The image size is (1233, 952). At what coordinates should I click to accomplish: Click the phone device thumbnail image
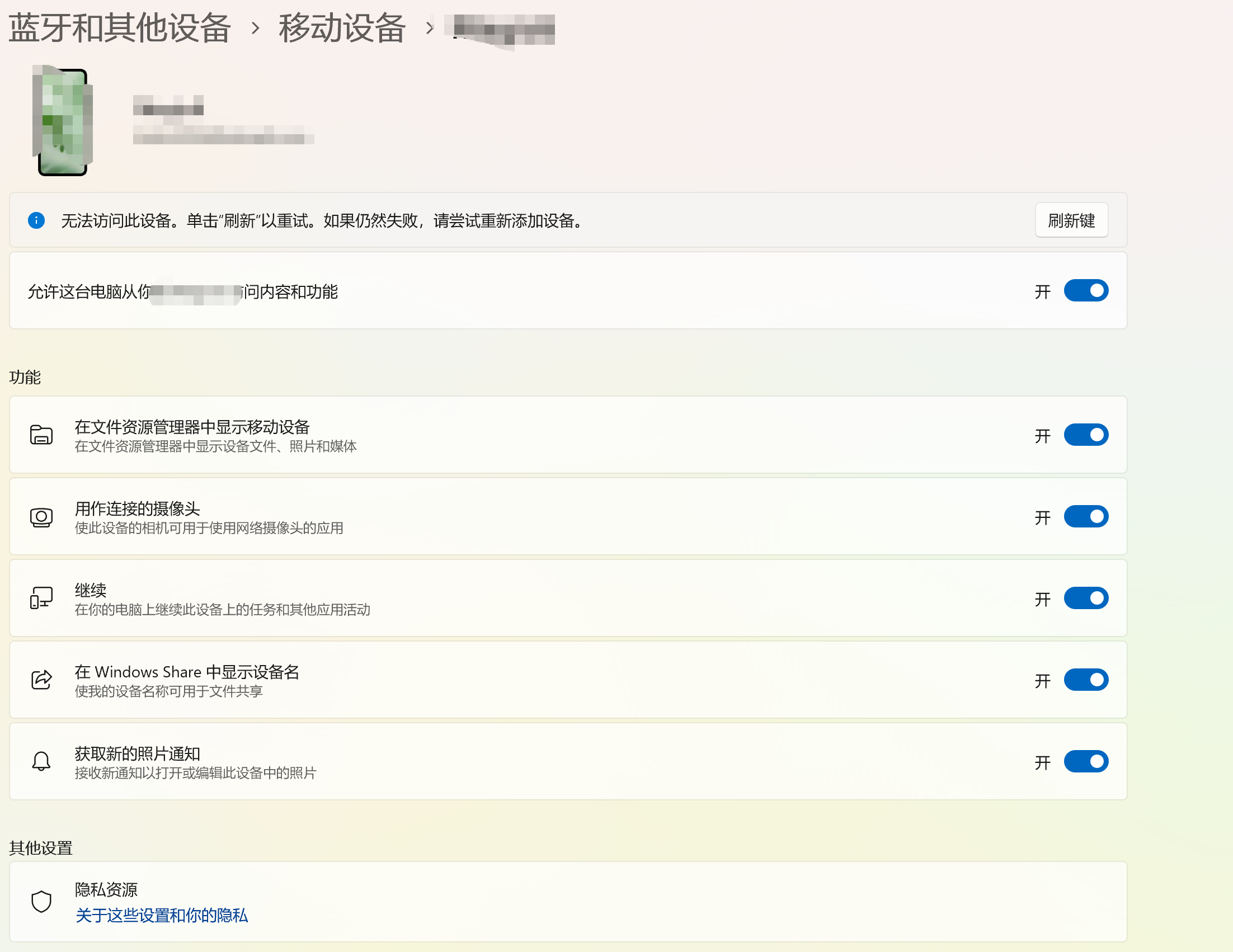[63, 121]
